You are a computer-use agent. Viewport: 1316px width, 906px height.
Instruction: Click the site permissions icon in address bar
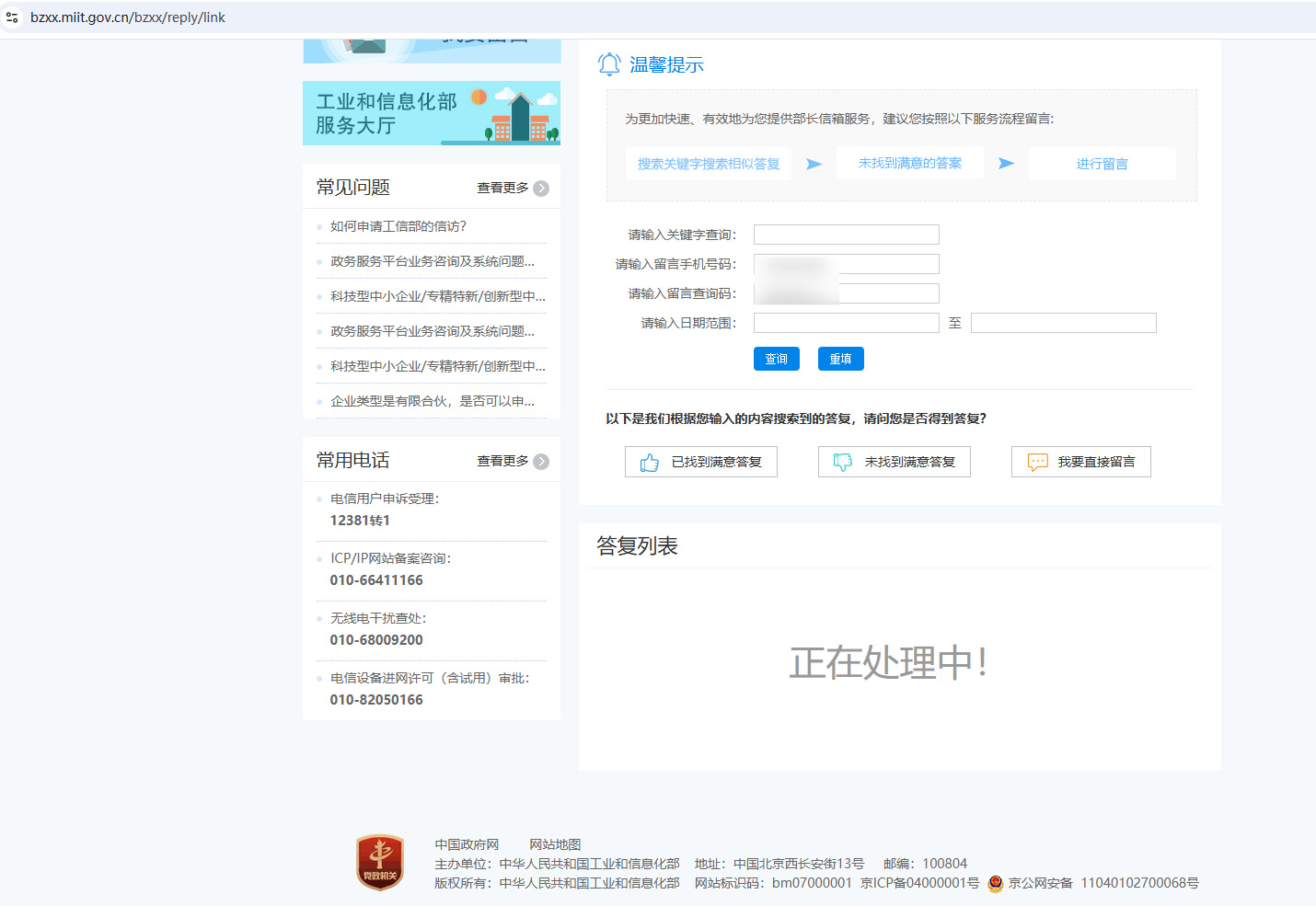(x=12, y=17)
